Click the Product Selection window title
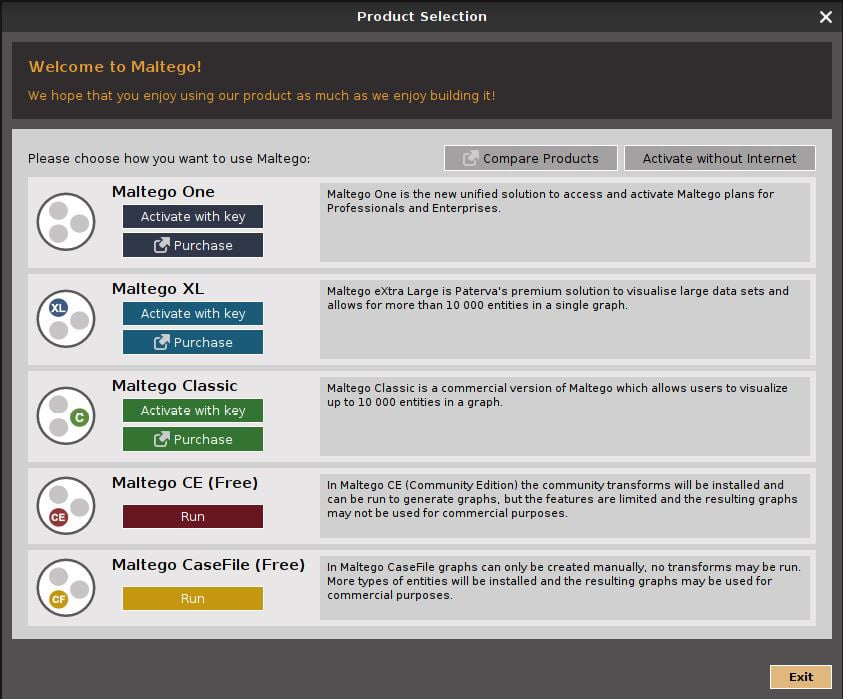Screen dimensions: 843x699 pyautogui.click(x=422, y=17)
